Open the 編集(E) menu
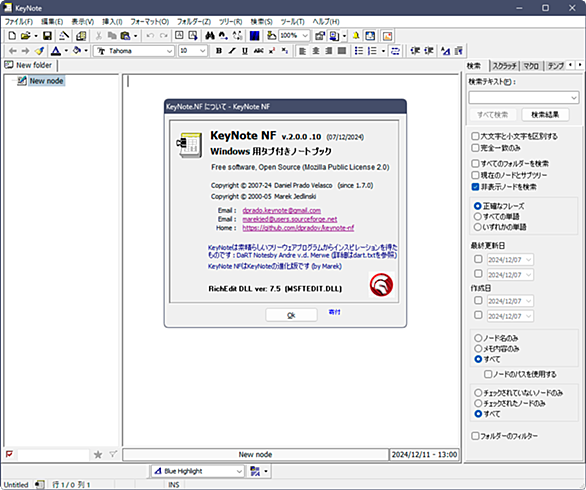Viewport: 586px width, 490px height. pyautogui.click(x=52, y=22)
